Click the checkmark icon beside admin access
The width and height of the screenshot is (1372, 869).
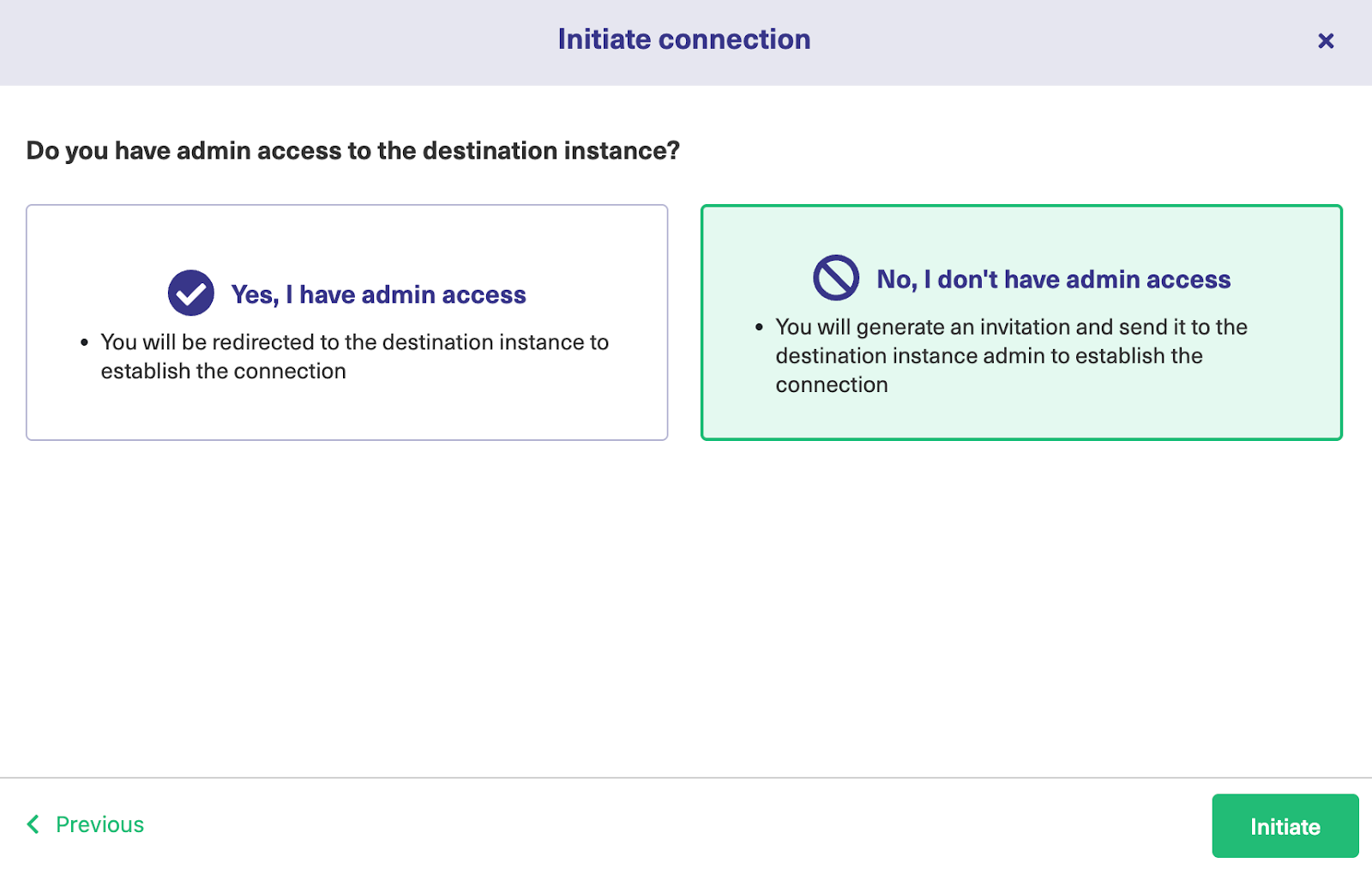[x=192, y=292]
